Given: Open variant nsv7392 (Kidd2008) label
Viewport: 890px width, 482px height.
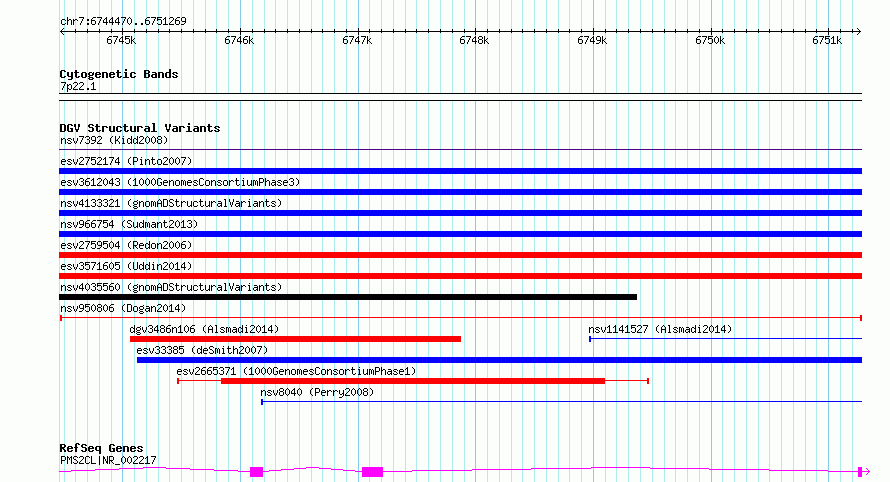Looking at the screenshot, I should pos(114,140).
